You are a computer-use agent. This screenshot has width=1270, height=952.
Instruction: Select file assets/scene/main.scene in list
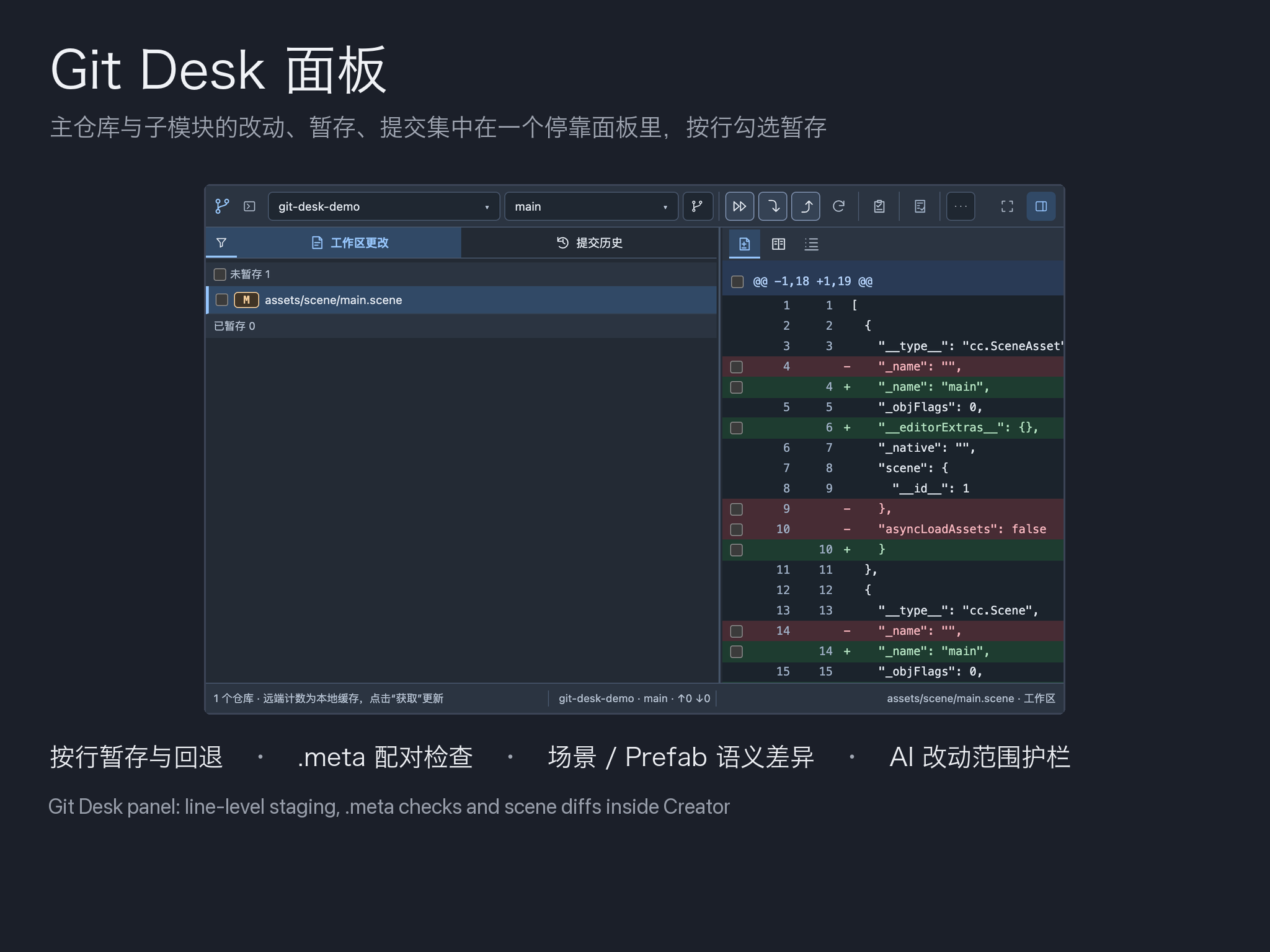(462, 300)
